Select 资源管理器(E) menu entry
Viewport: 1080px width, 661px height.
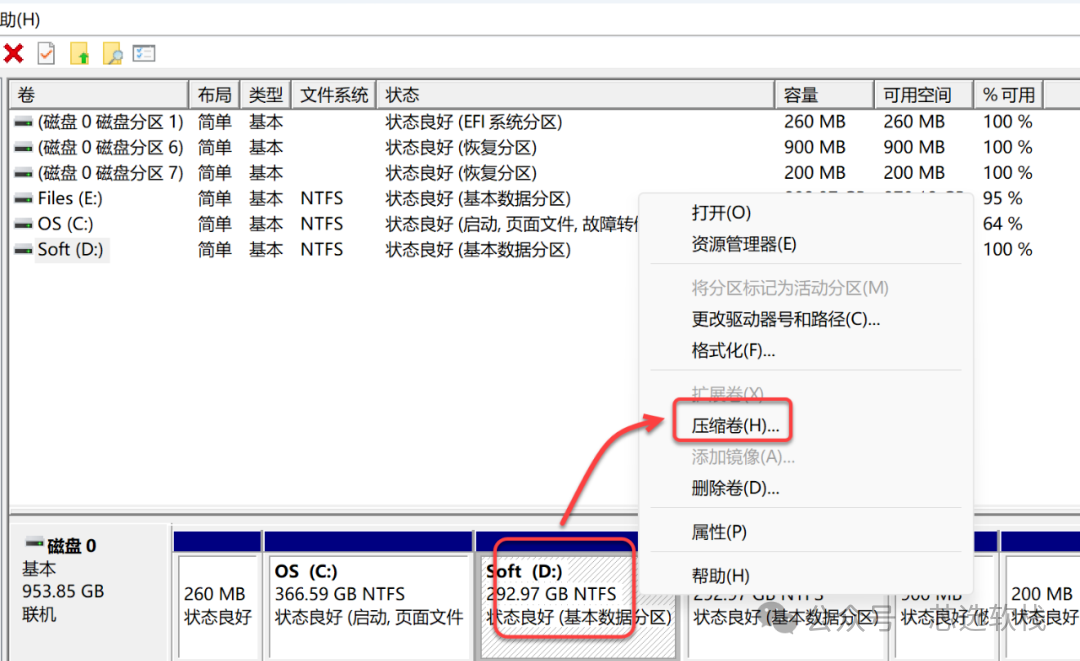[x=743, y=244]
